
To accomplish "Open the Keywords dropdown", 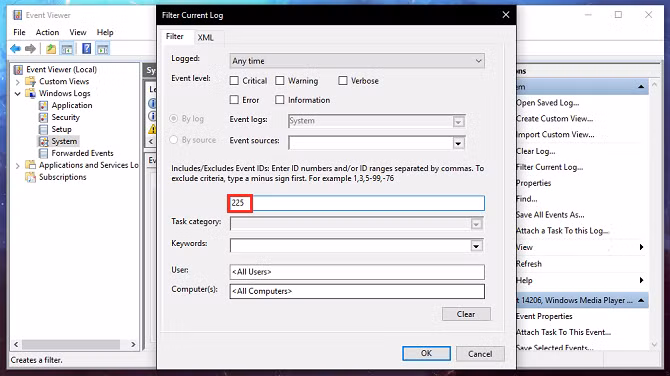I will coord(476,246).
